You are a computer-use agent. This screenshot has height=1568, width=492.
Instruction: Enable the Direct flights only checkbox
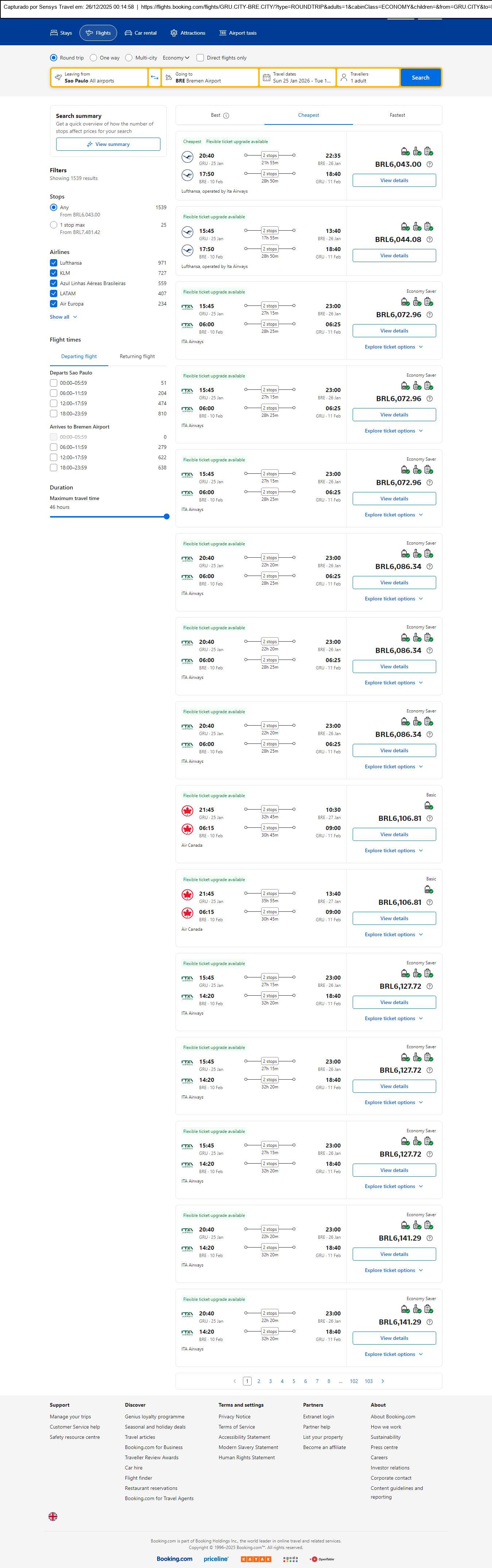click(x=200, y=58)
